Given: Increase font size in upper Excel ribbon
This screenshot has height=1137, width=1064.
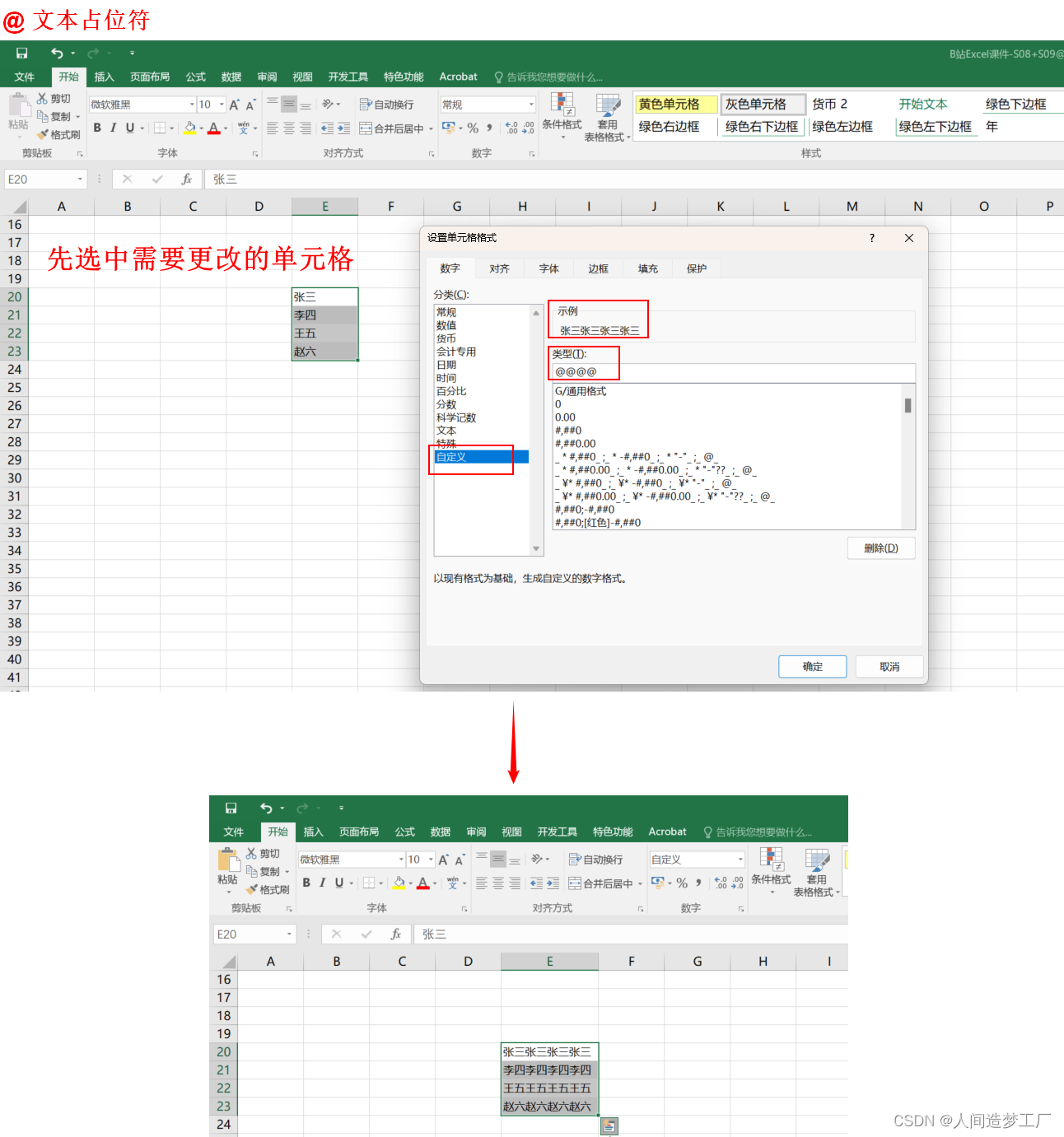Looking at the screenshot, I should tap(235, 105).
